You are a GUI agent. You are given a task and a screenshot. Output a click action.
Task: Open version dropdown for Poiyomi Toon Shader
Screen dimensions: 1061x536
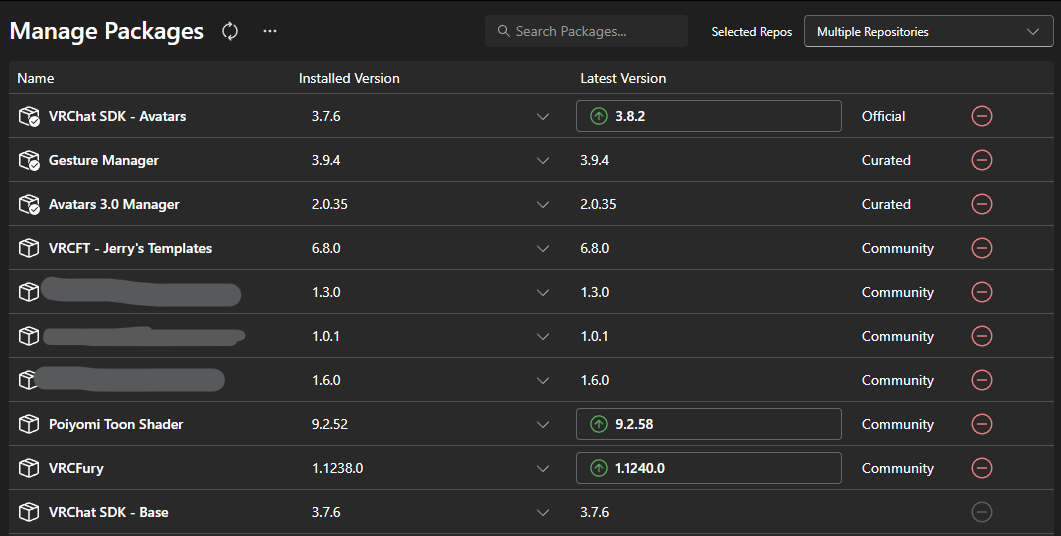point(543,424)
